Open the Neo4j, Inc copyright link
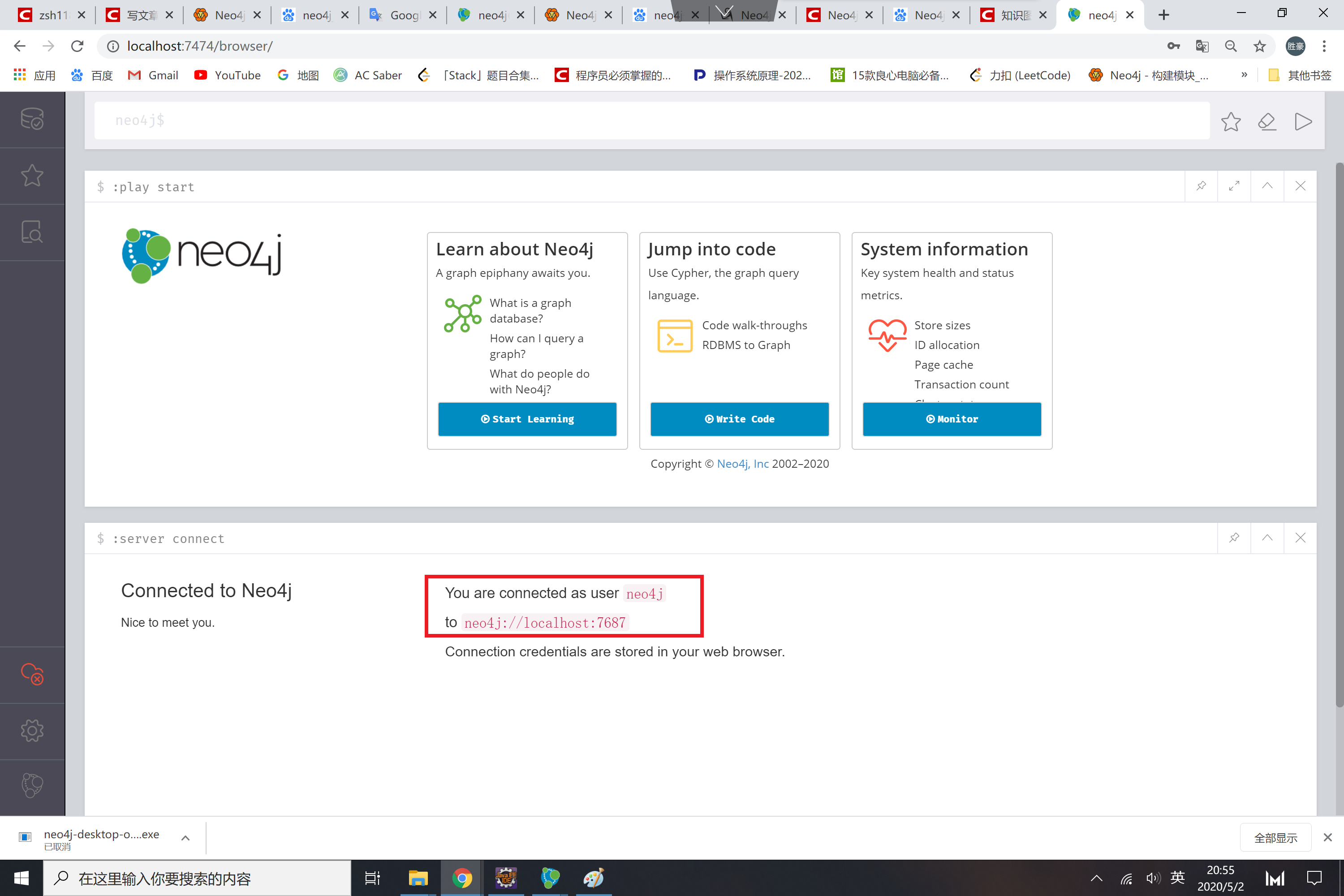 [742, 463]
